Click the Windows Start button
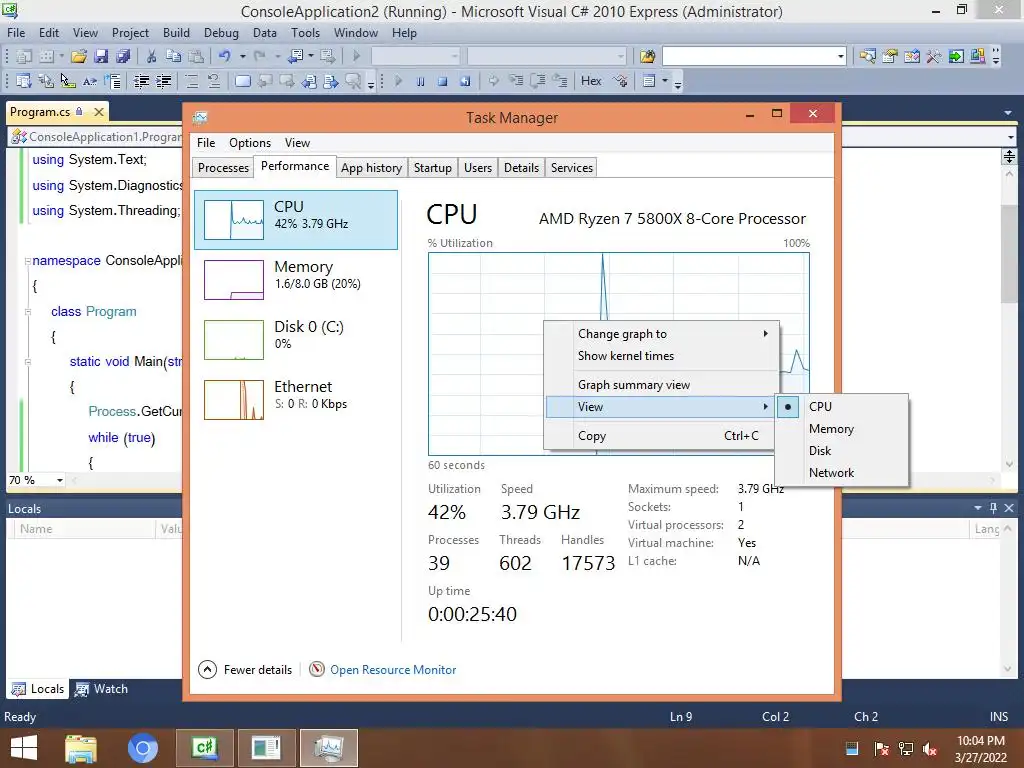This screenshot has height=768, width=1024. pyautogui.click(x=24, y=748)
